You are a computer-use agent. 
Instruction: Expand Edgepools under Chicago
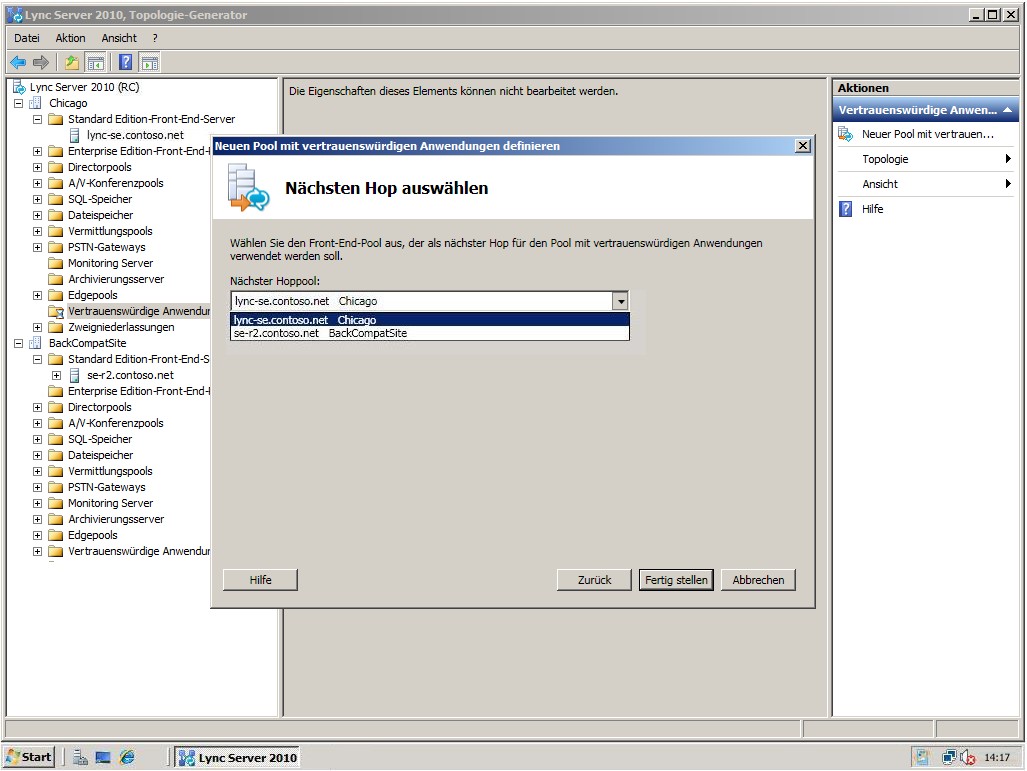[x=37, y=295]
